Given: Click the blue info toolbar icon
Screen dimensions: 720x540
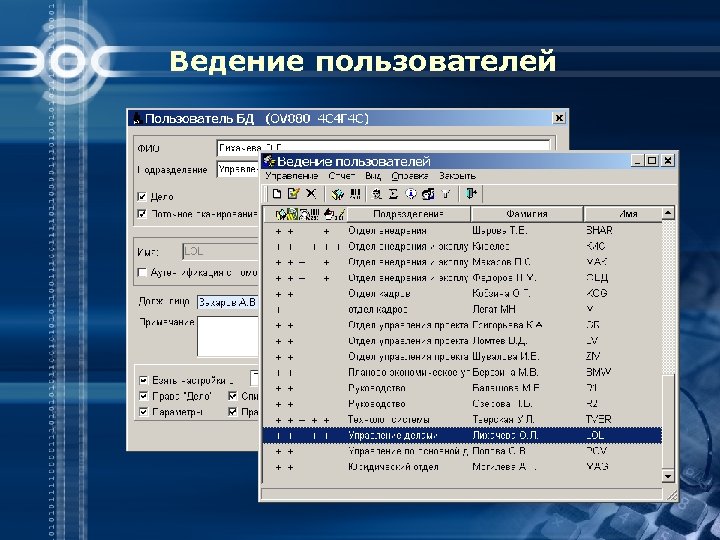Looking at the screenshot, I should tap(411, 194).
